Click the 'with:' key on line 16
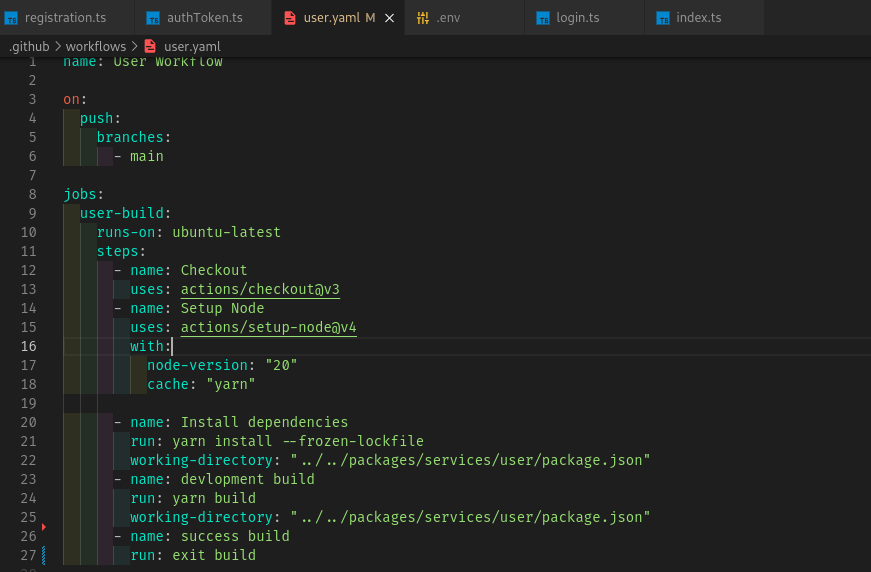This screenshot has height=572, width=871. [x=151, y=347]
